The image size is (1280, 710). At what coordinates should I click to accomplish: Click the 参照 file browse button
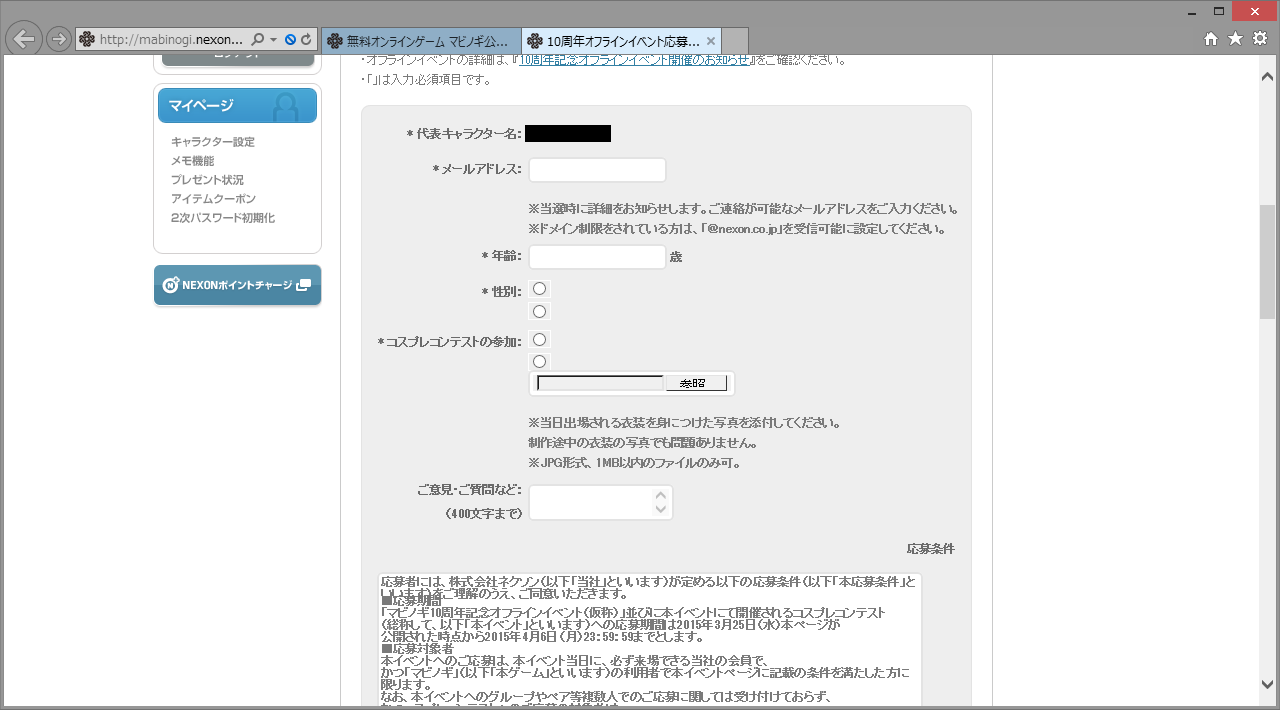point(696,383)
